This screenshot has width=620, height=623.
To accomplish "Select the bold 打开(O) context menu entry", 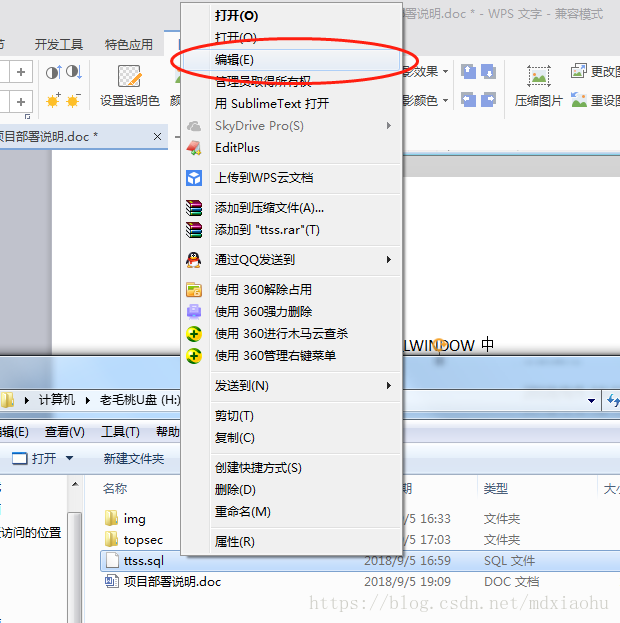I will (236, 15).
